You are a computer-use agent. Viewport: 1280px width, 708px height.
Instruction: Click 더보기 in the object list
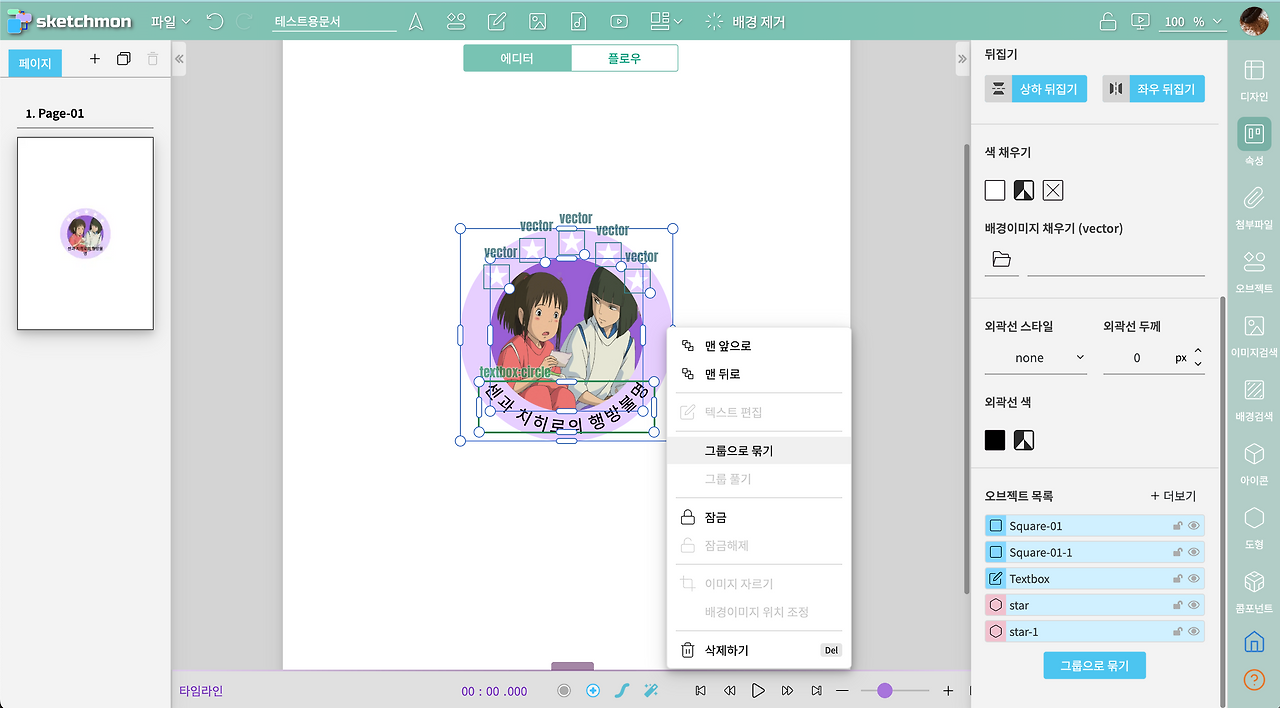click(x=1173, y=496)
